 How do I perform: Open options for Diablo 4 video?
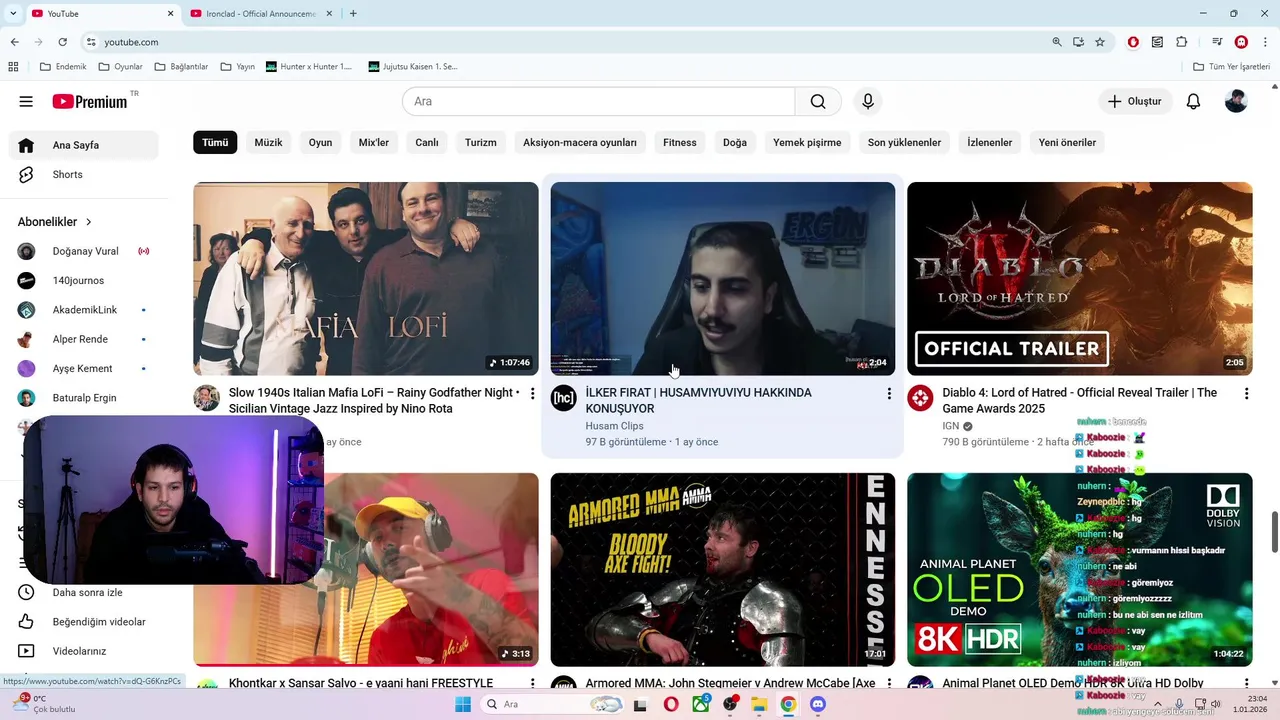1246,394
